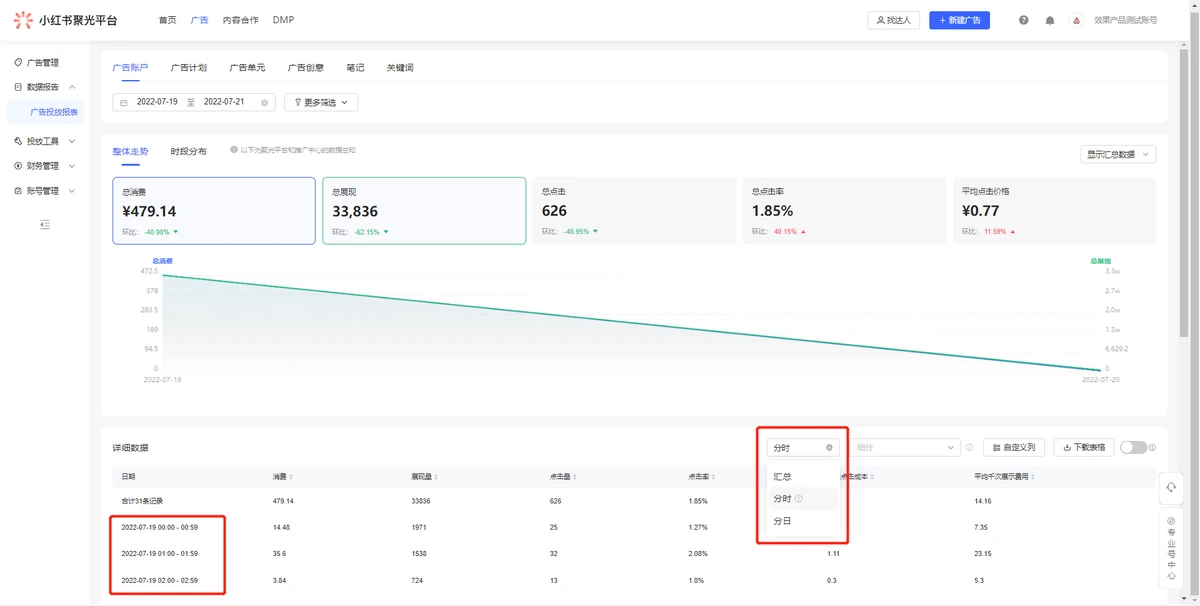Viewport: 1200px width, 606px height.
Task: Clear the 分时 selection with its x icon
Action: tap(829, 448)
